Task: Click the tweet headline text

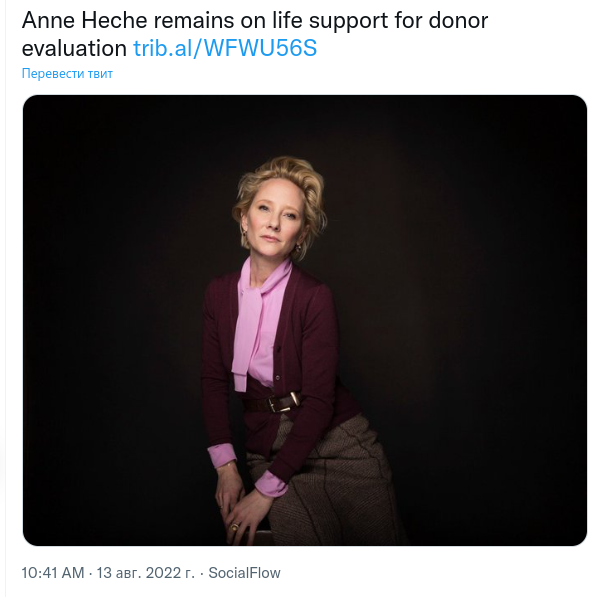Action: tap(255, 34)
